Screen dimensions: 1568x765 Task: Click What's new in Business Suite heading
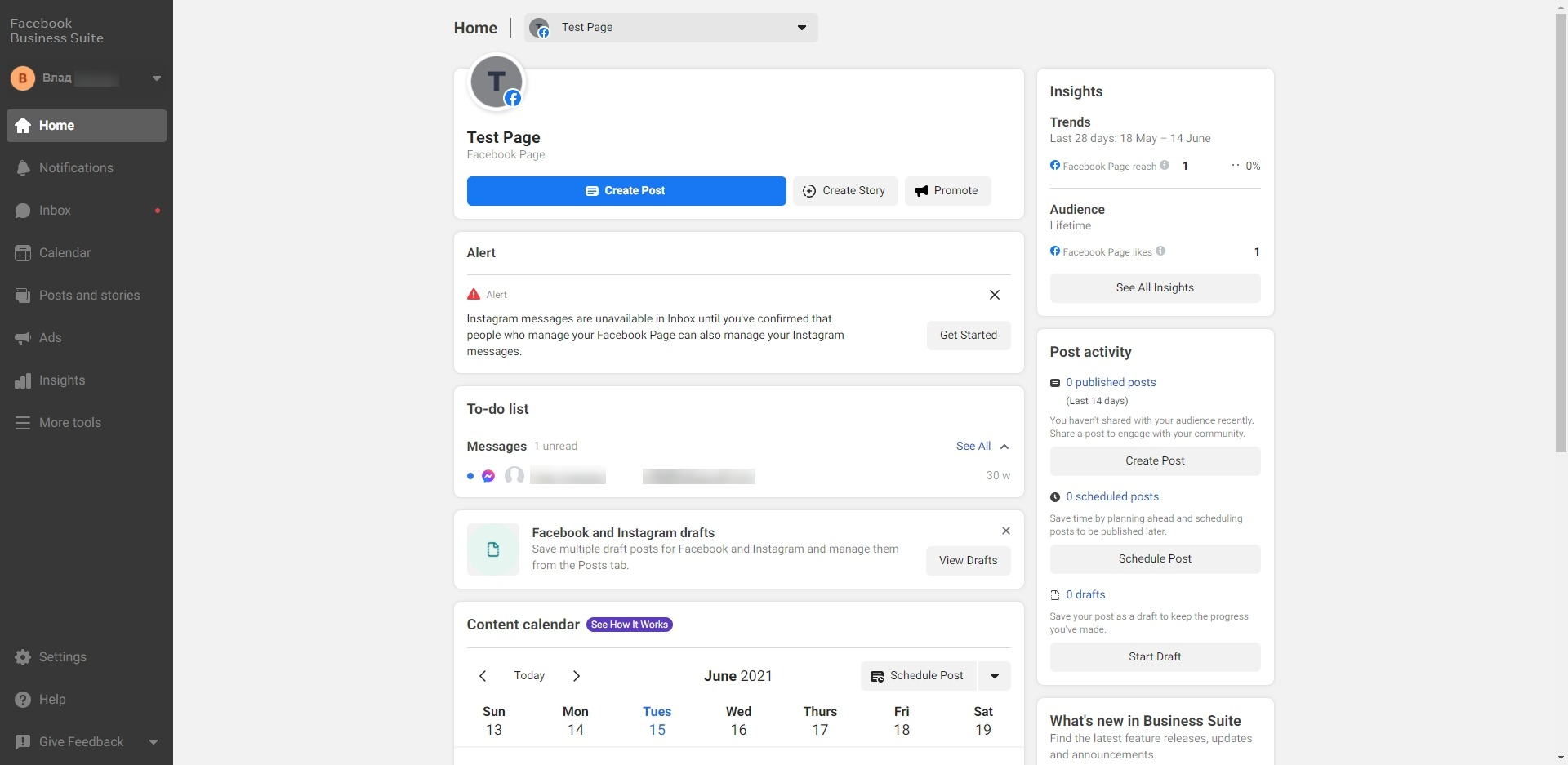(1145, 721)
